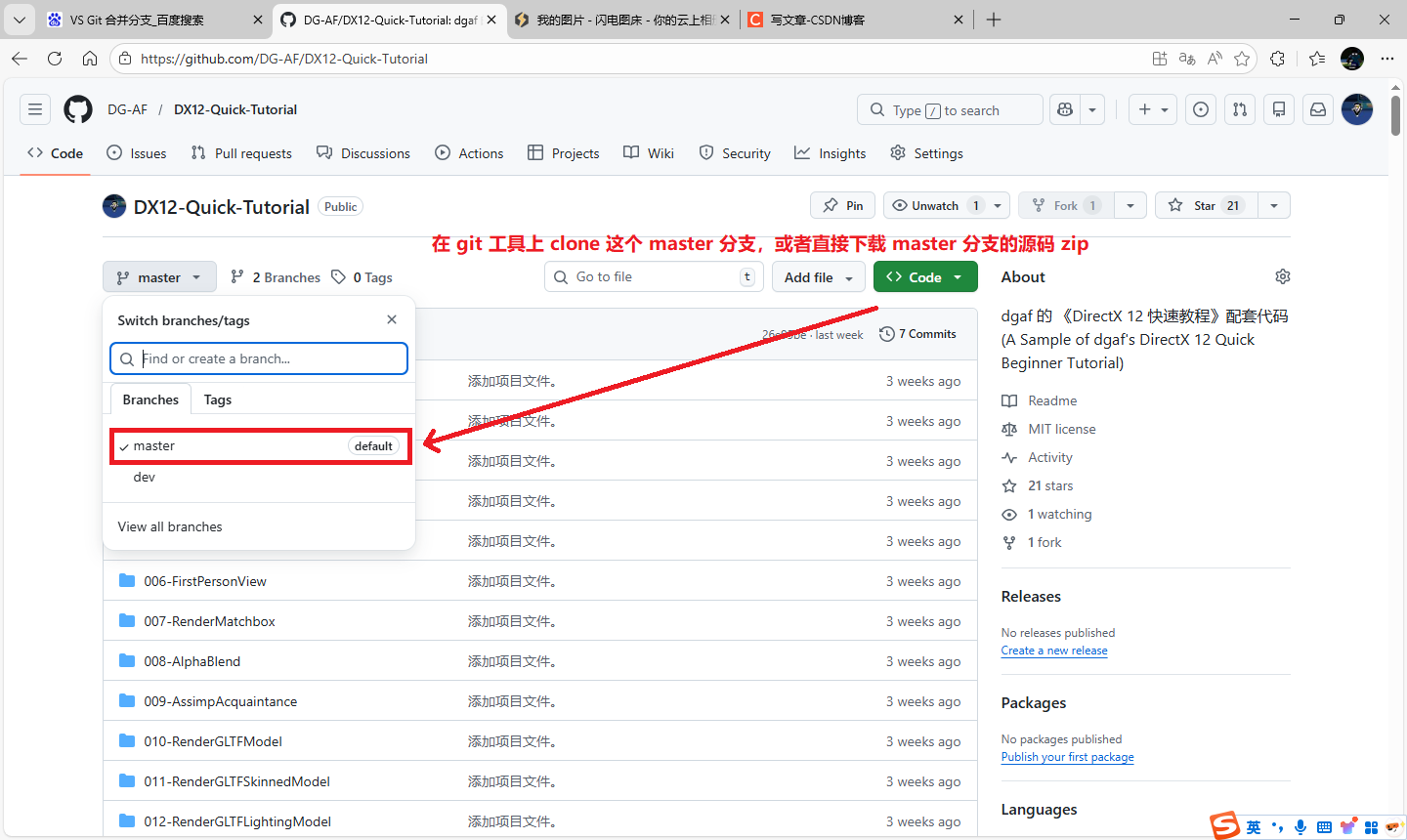Open the Issues icon in top header

click(x=1201, y=109)
